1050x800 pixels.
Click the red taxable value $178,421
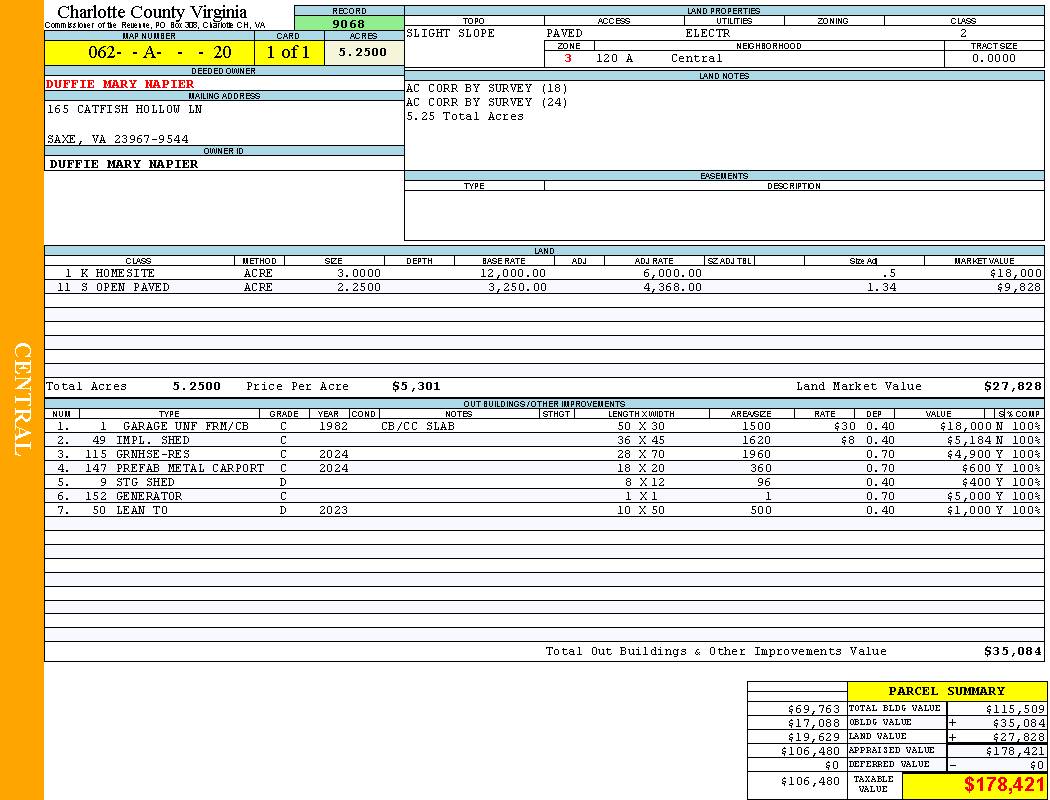click(x=1003, y=785)
